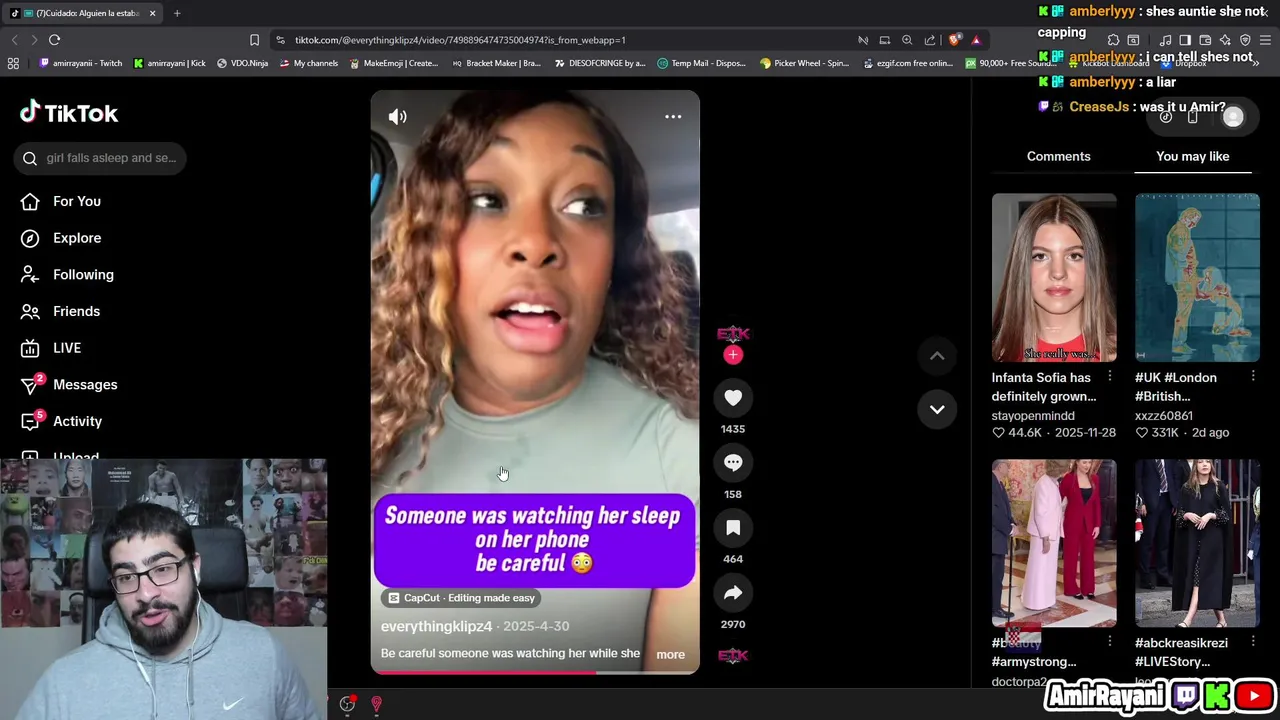Image resolution: width=1280 pixels, height=720 pixels.
Task: Click the bookmark icon beside the address bar
Action: [254, 40]
